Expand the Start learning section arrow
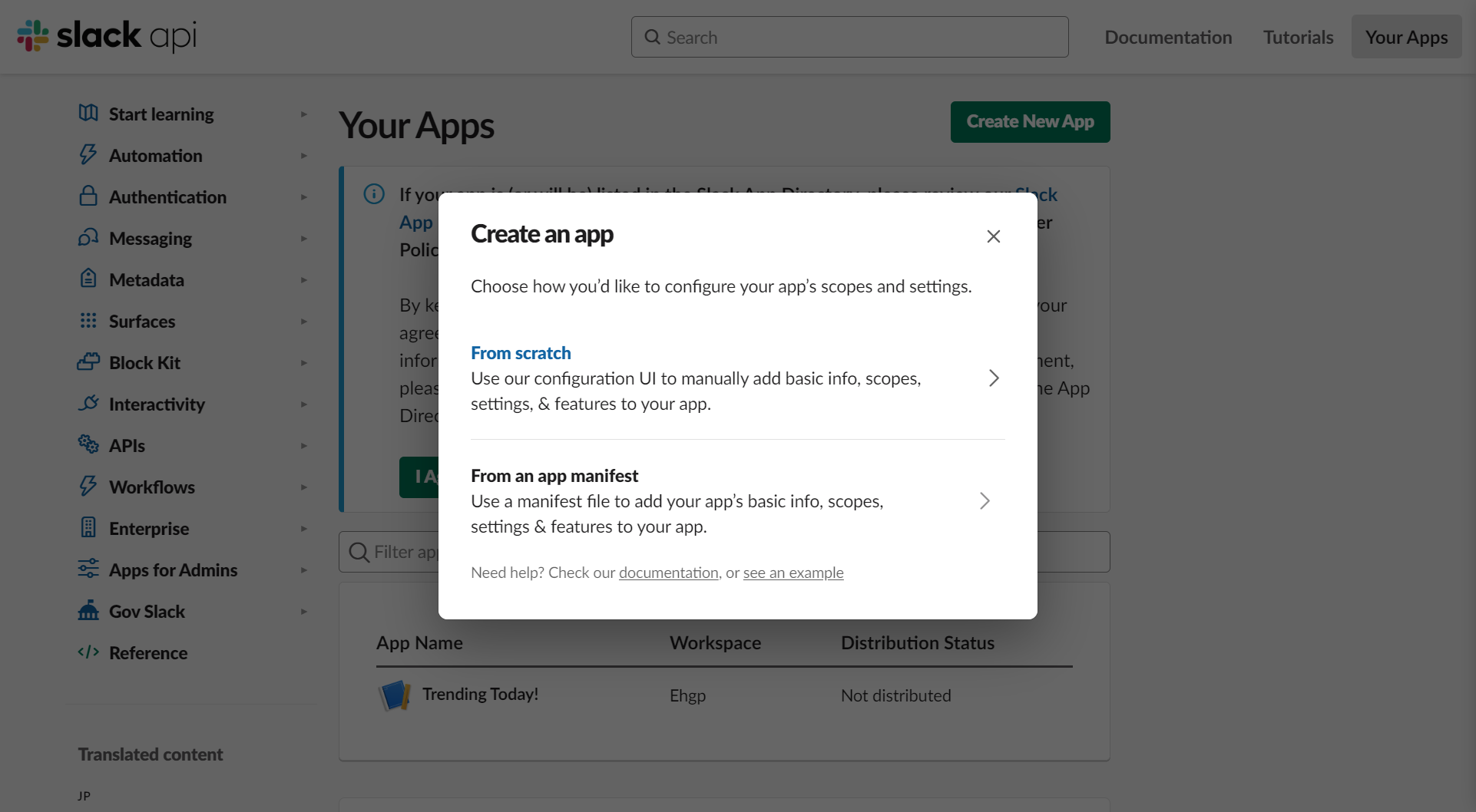This screenshot has height=812, width=1476. 304,114
